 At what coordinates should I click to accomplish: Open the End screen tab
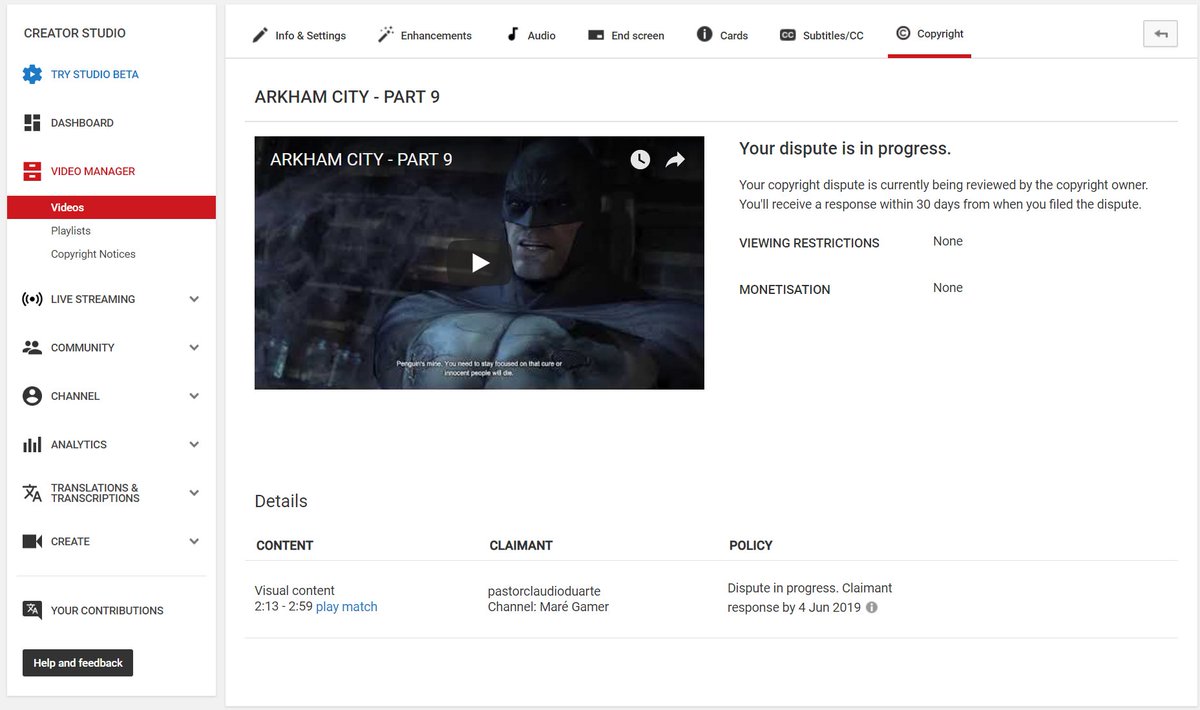[626, 35]
